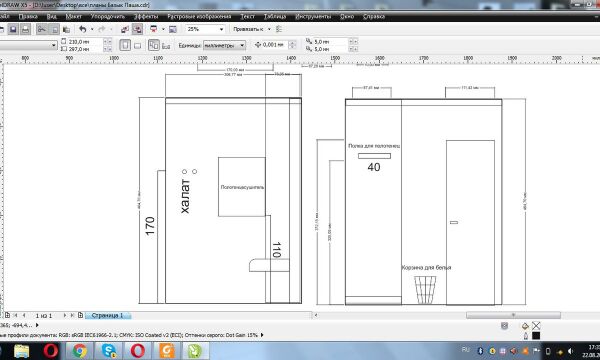
Task: Expand the color profile info arrow in status bar
Action: tap(262, 335)
